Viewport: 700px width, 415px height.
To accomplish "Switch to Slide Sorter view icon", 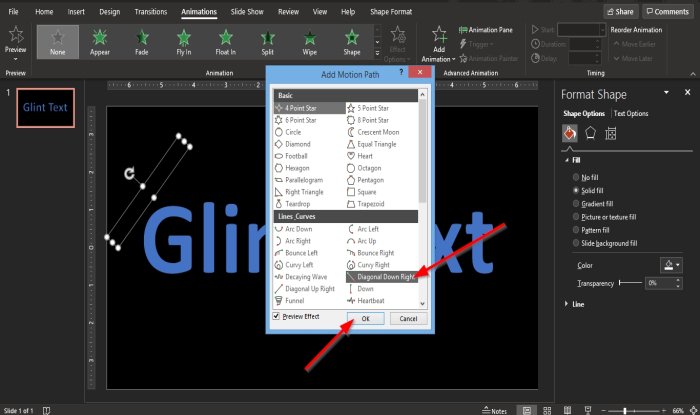I will pos(547,410).
